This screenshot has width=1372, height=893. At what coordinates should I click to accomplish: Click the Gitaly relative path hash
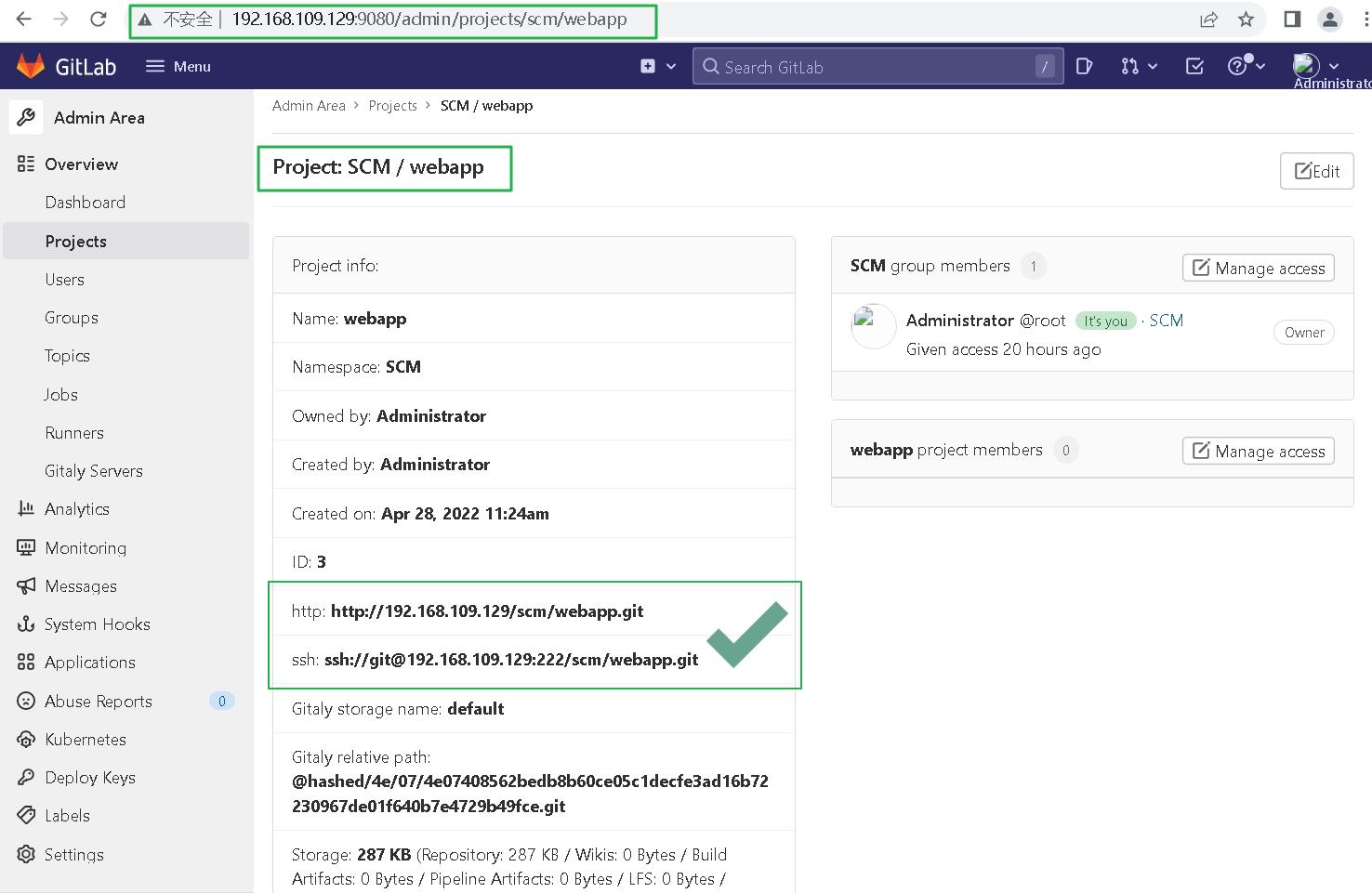(x=530, y=794)
